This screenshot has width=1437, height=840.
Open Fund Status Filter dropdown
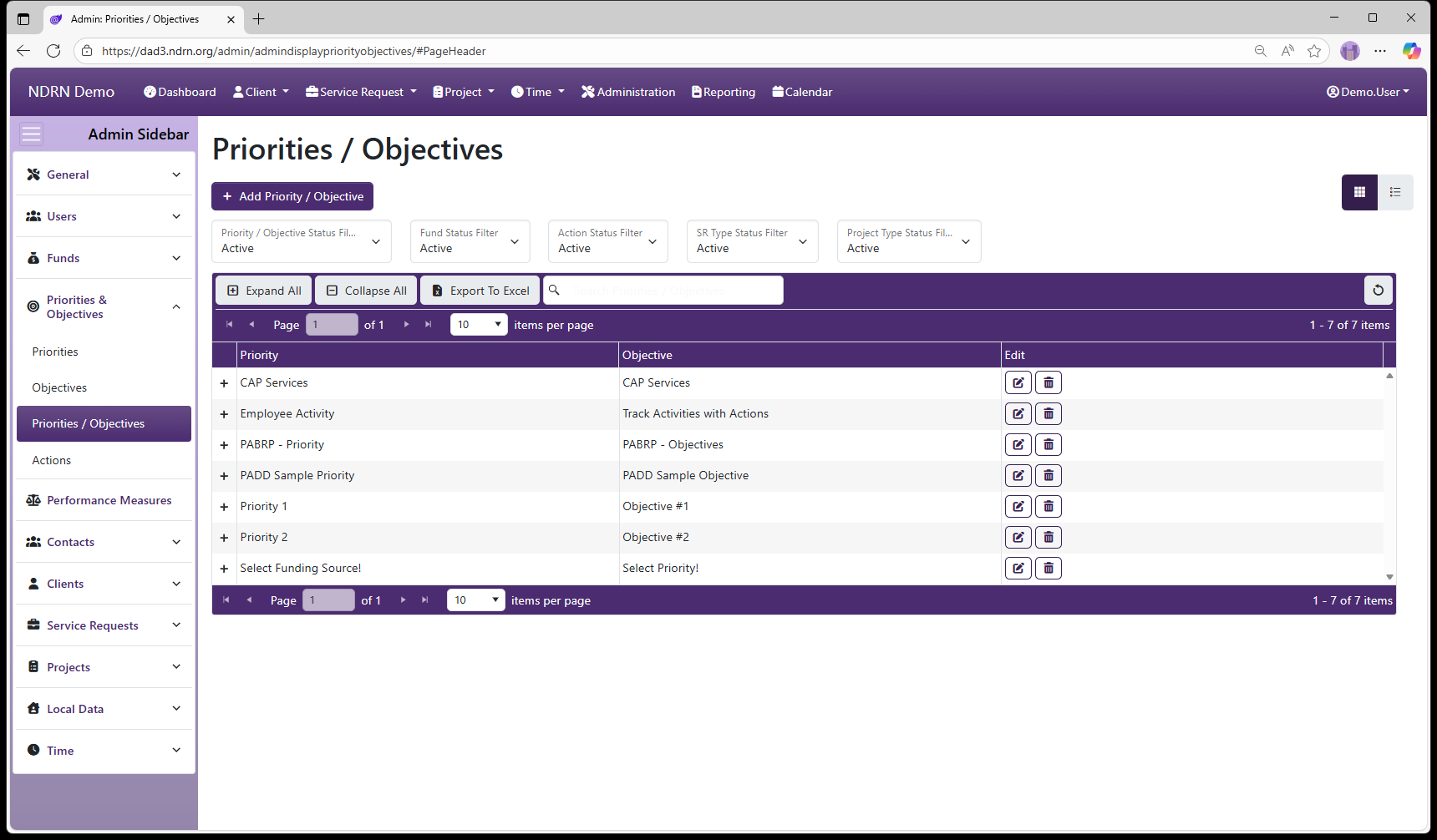point(470,241)
